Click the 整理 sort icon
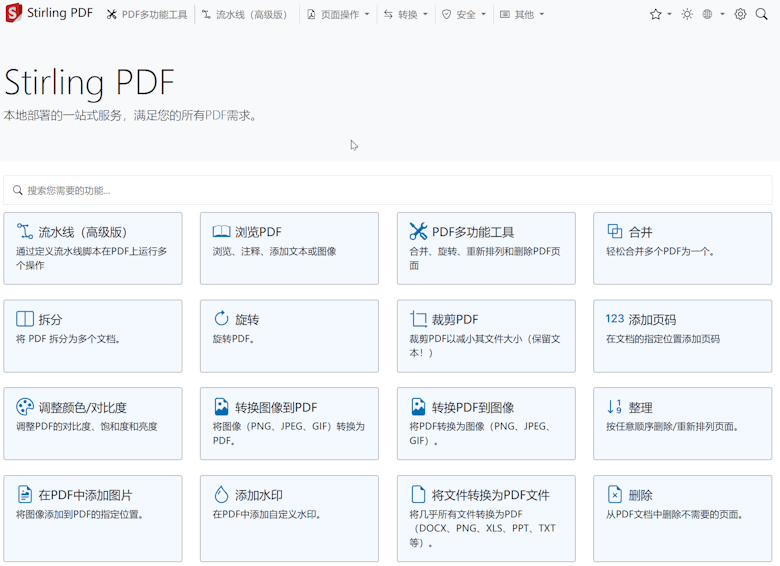This screenshot has width=780, height=566. tap(615, 407)
